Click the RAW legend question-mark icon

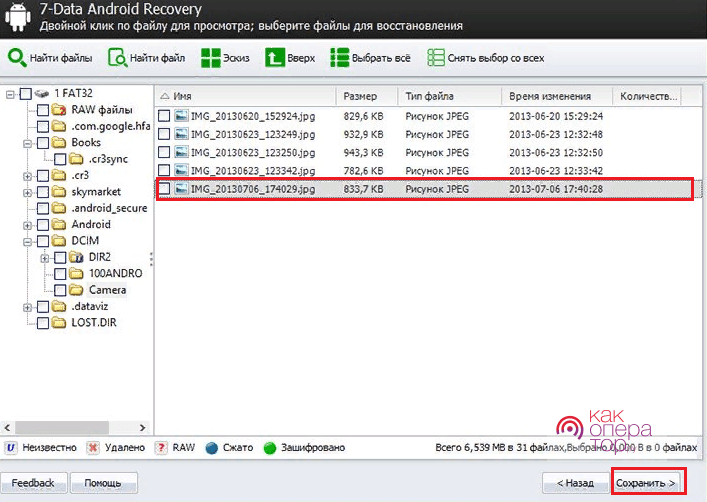pyautogui.click(x=161, y=447)
